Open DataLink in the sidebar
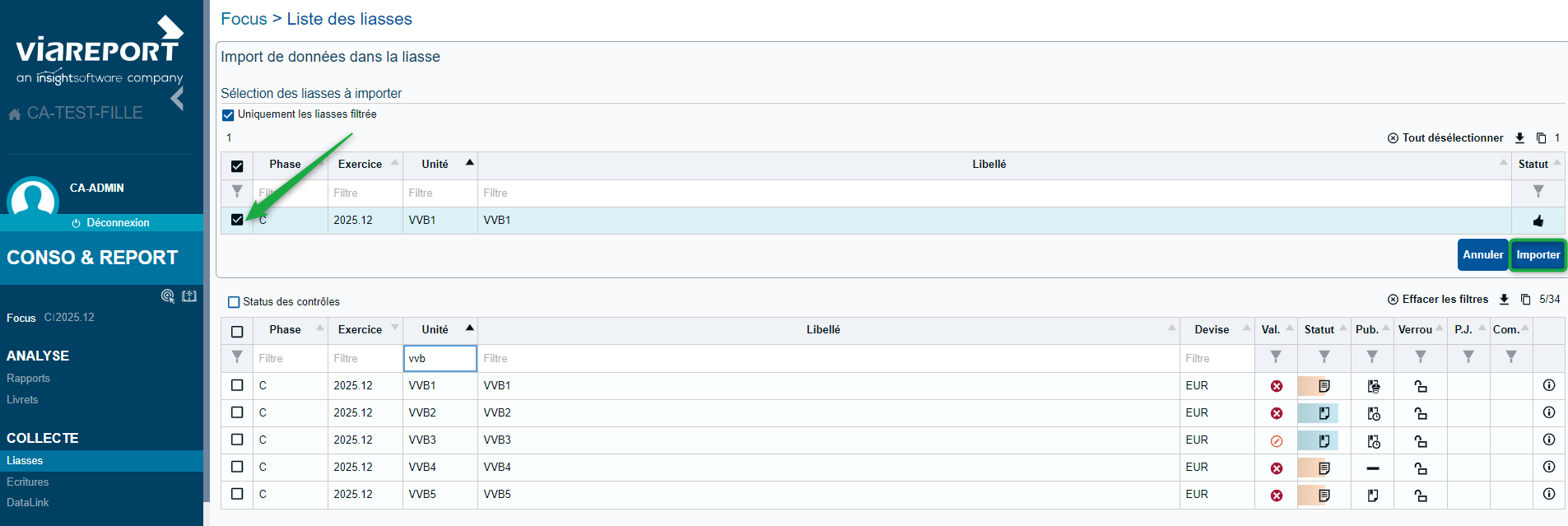Image resolution: width=1568 pixels, height=526 pixels. pyautogui.click(x=28, y=503)
